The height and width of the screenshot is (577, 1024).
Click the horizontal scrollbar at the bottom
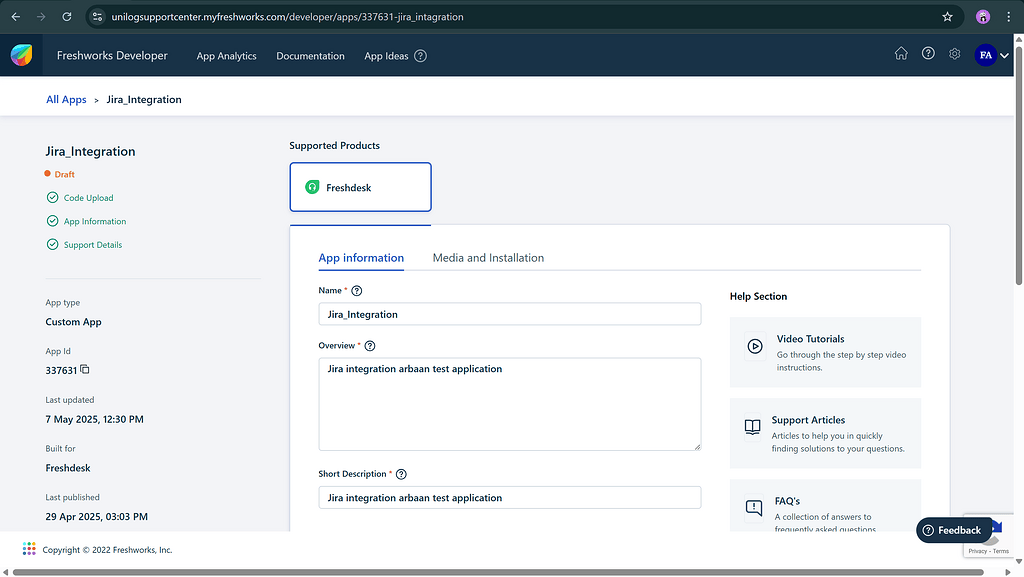(500, 570)
